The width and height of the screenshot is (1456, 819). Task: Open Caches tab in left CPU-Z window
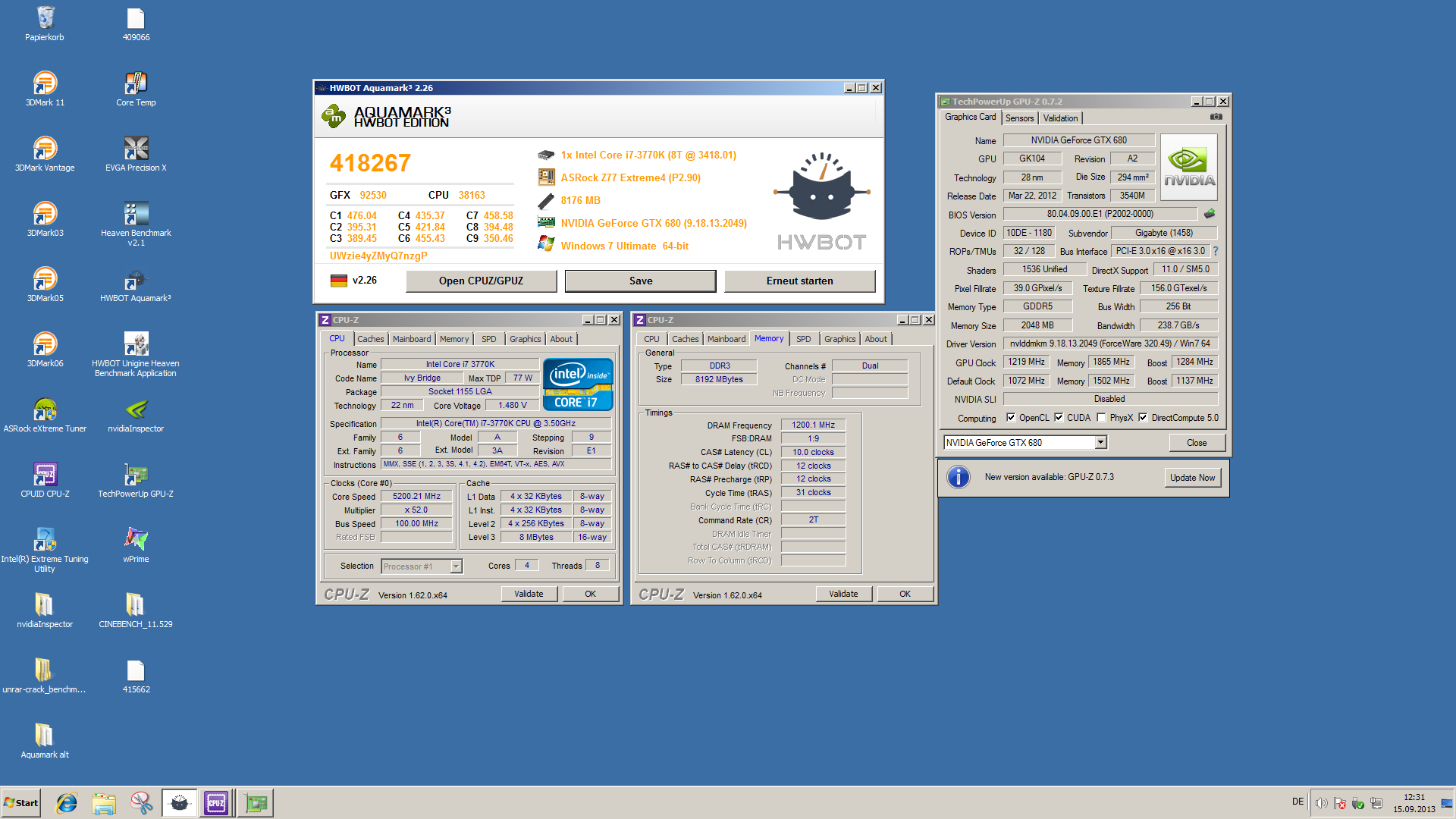[x=371, y=339]
